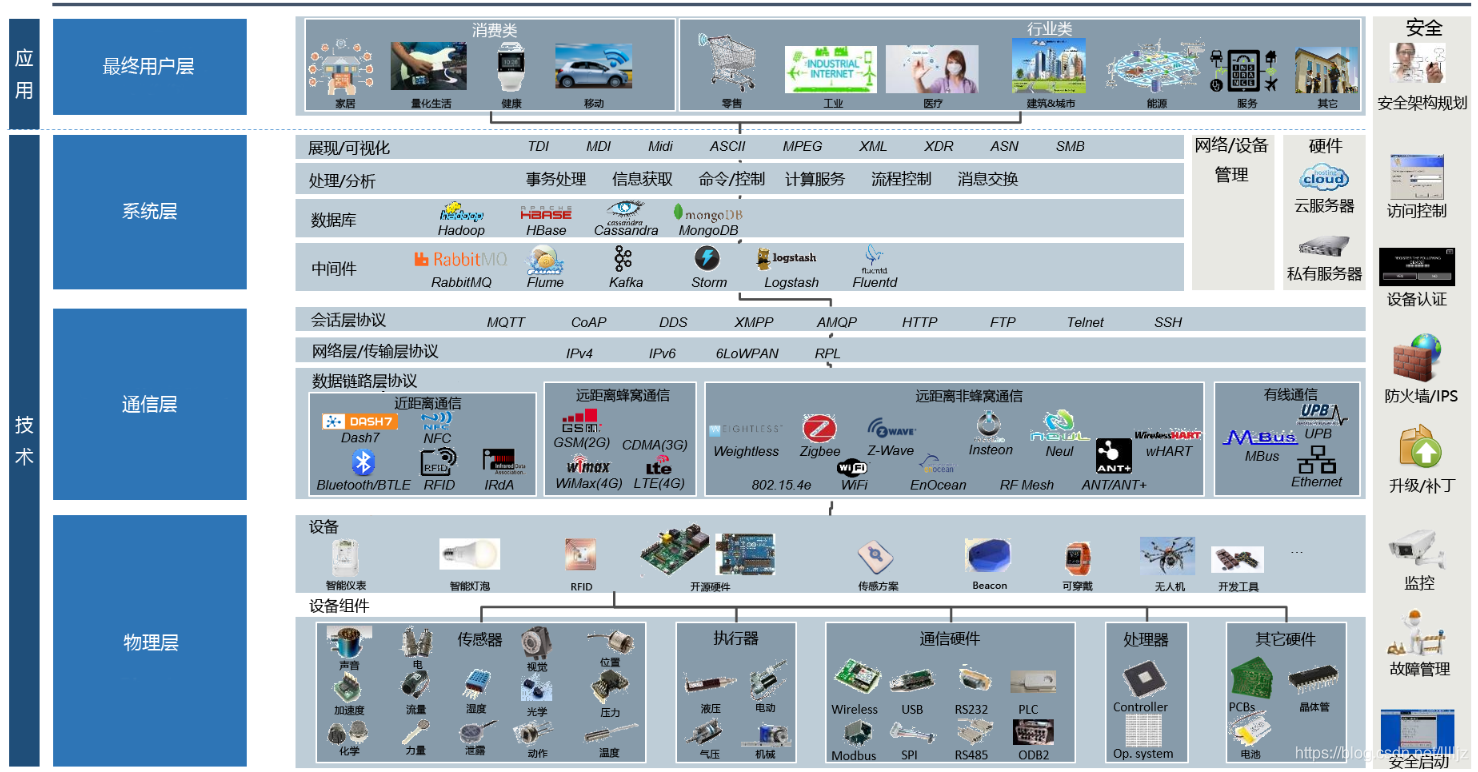This screenshot has height=772, width=1478.
Task: Click the Dash7 orange logo
Action: point(359,422)
